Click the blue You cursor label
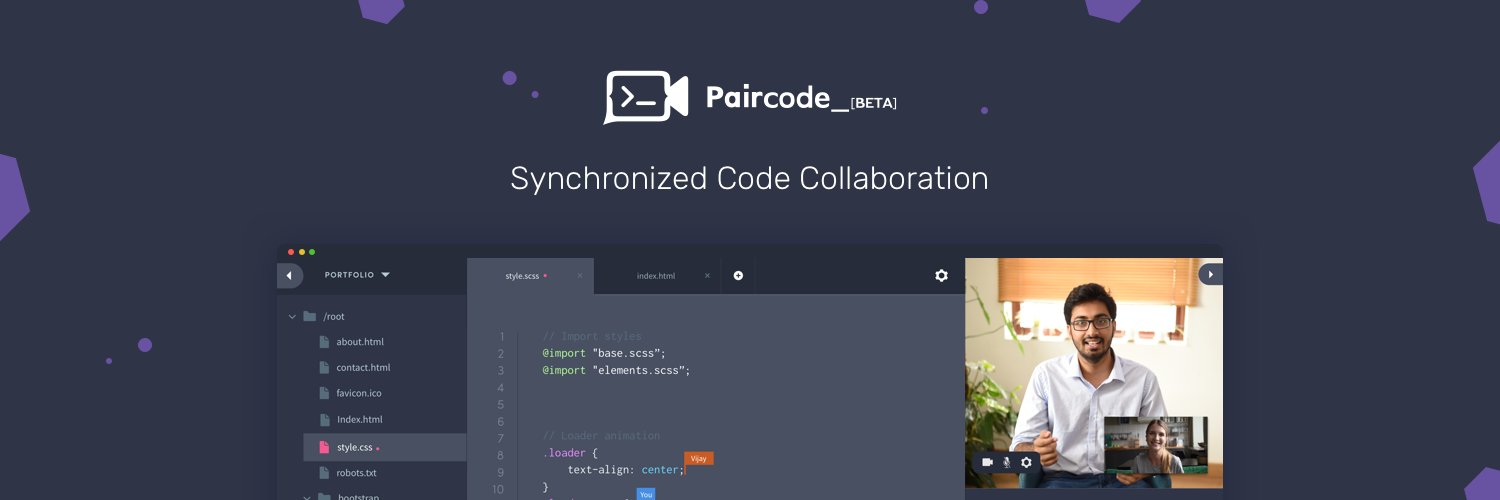1500x500 pixels. pyautogui.click(x=646, y=494)
